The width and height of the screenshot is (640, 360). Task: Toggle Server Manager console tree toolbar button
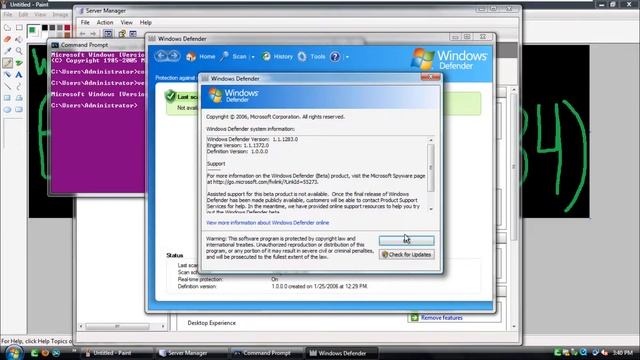point(108,33)
